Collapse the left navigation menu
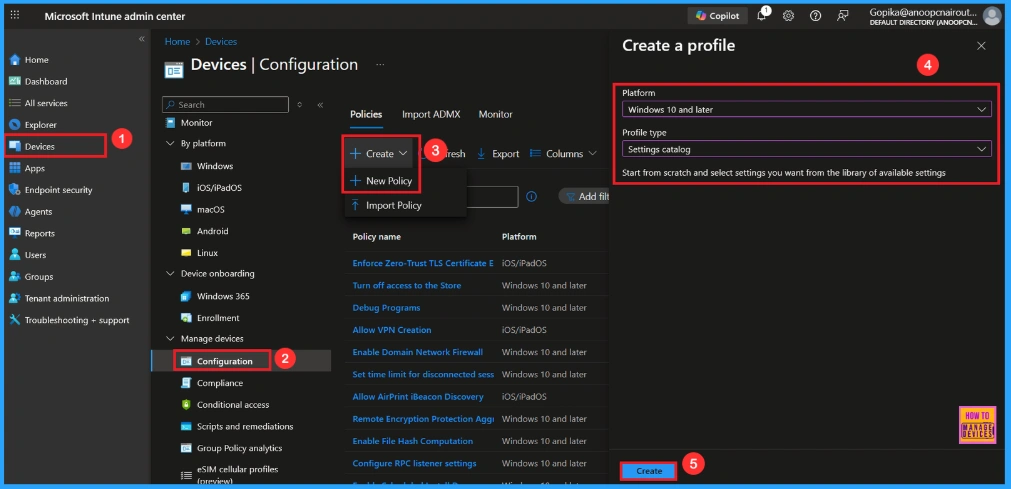 (x=142, y=39)
